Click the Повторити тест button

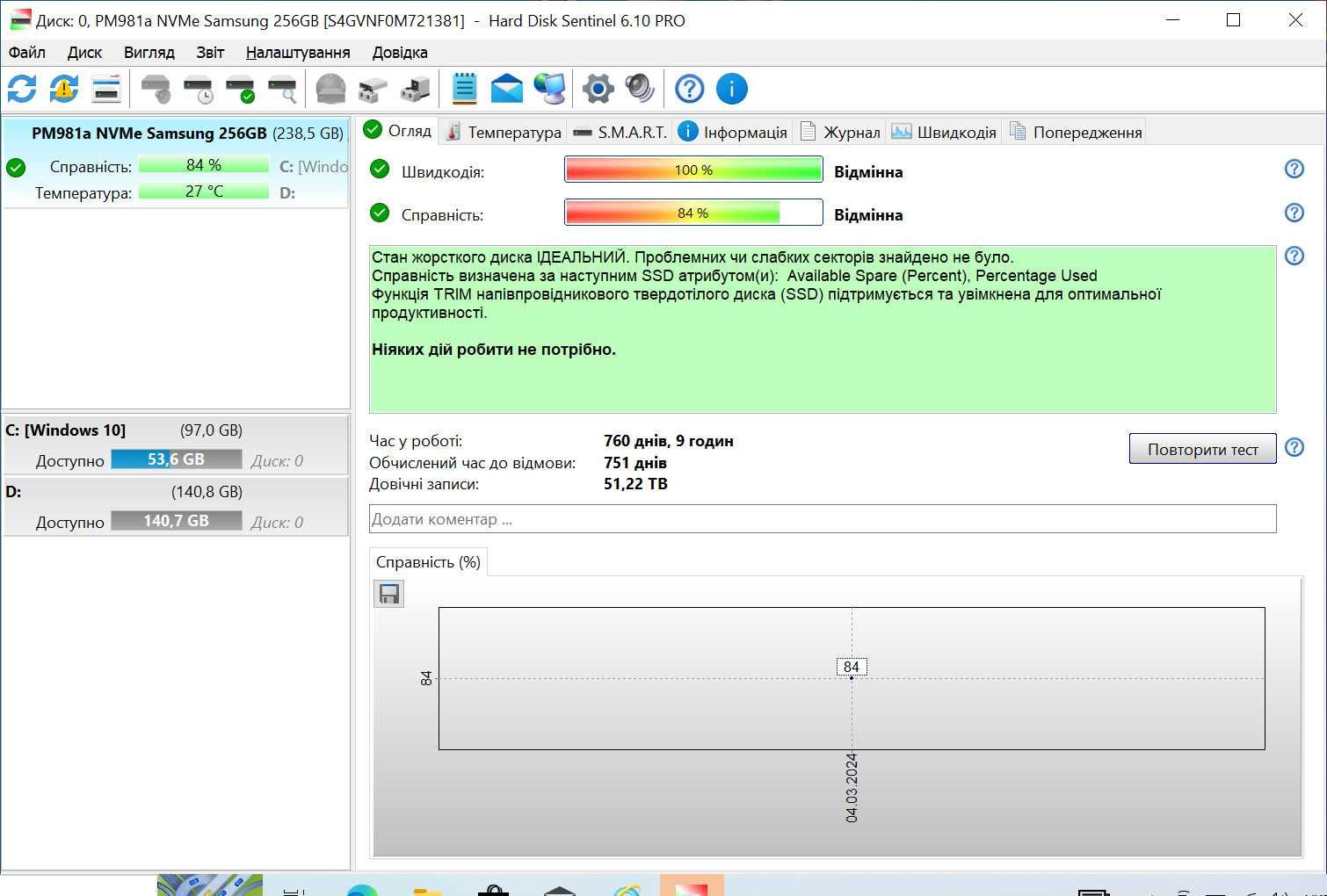point(1202,449)
